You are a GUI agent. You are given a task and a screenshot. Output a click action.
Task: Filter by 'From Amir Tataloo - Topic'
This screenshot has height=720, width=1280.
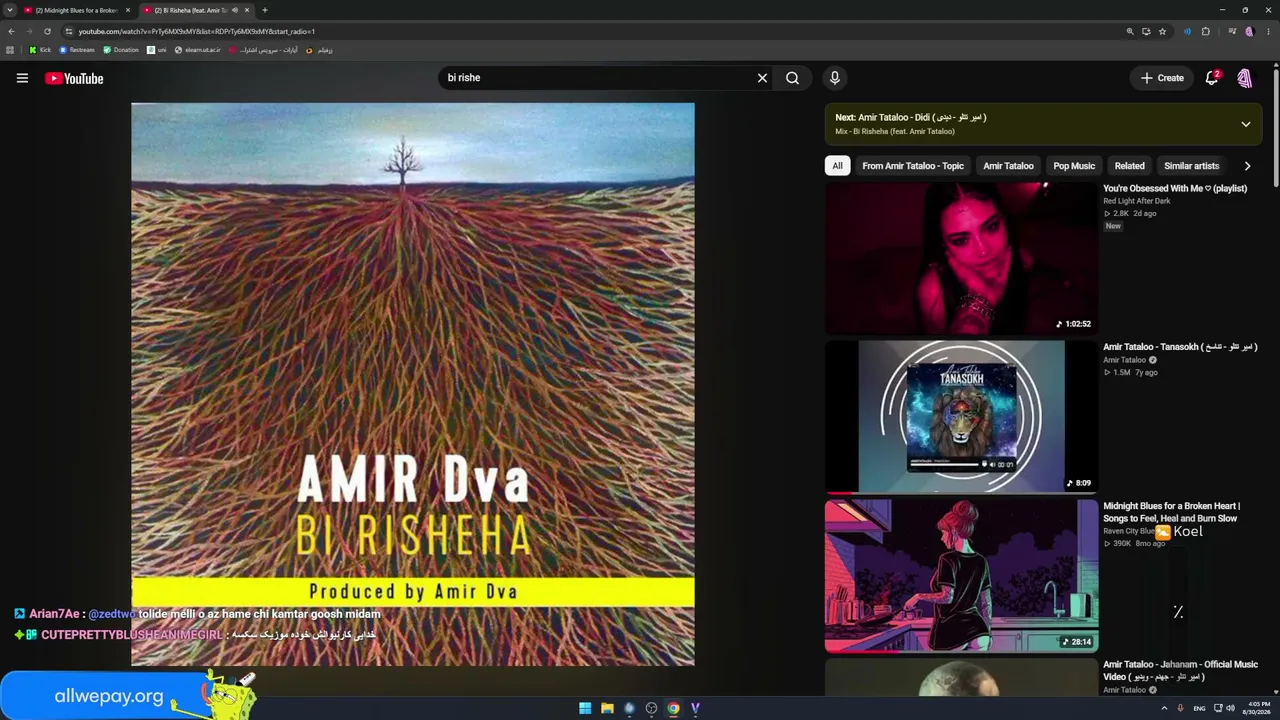tap(913, 166)
